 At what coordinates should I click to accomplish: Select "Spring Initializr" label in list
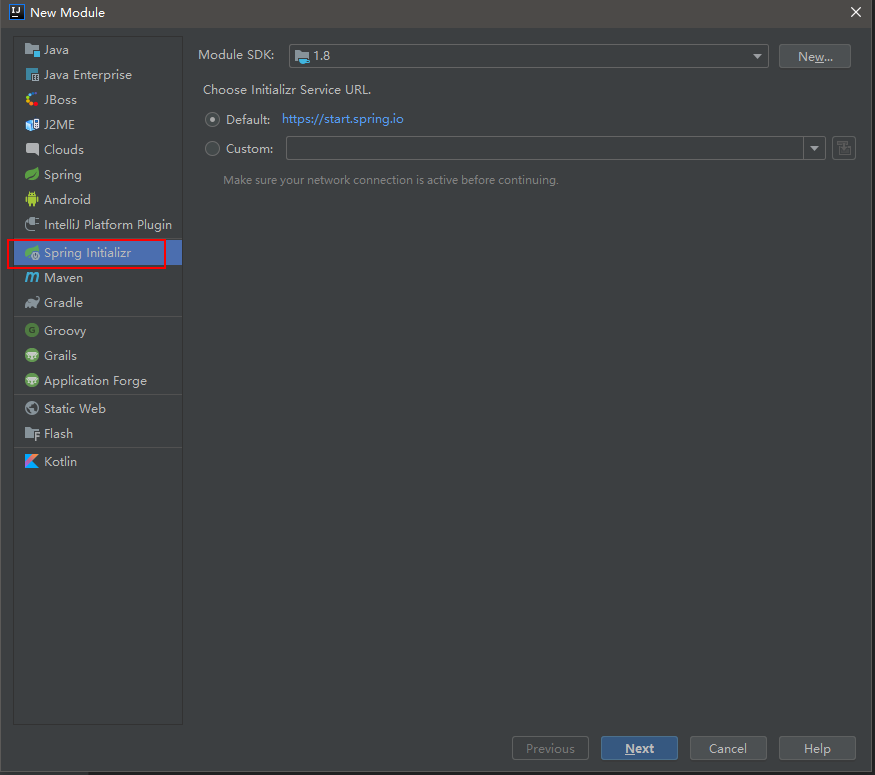click(88, 253)
